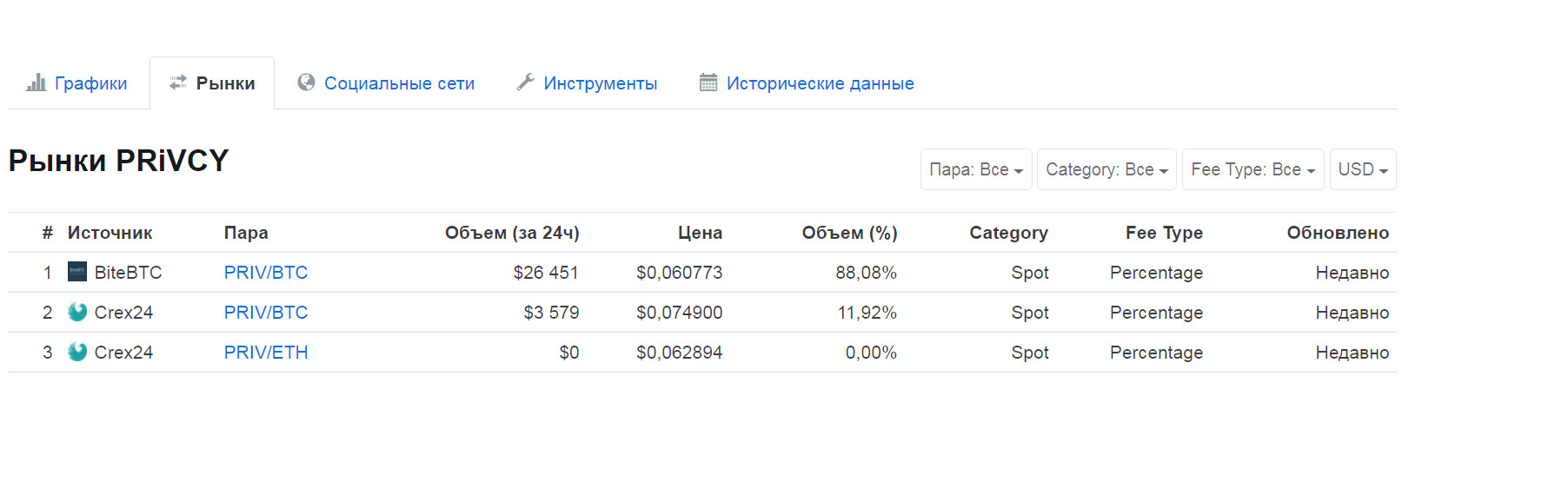Click the price $0,062894
The height and width of the screenshot is (495, 1568).
point(679,353)
